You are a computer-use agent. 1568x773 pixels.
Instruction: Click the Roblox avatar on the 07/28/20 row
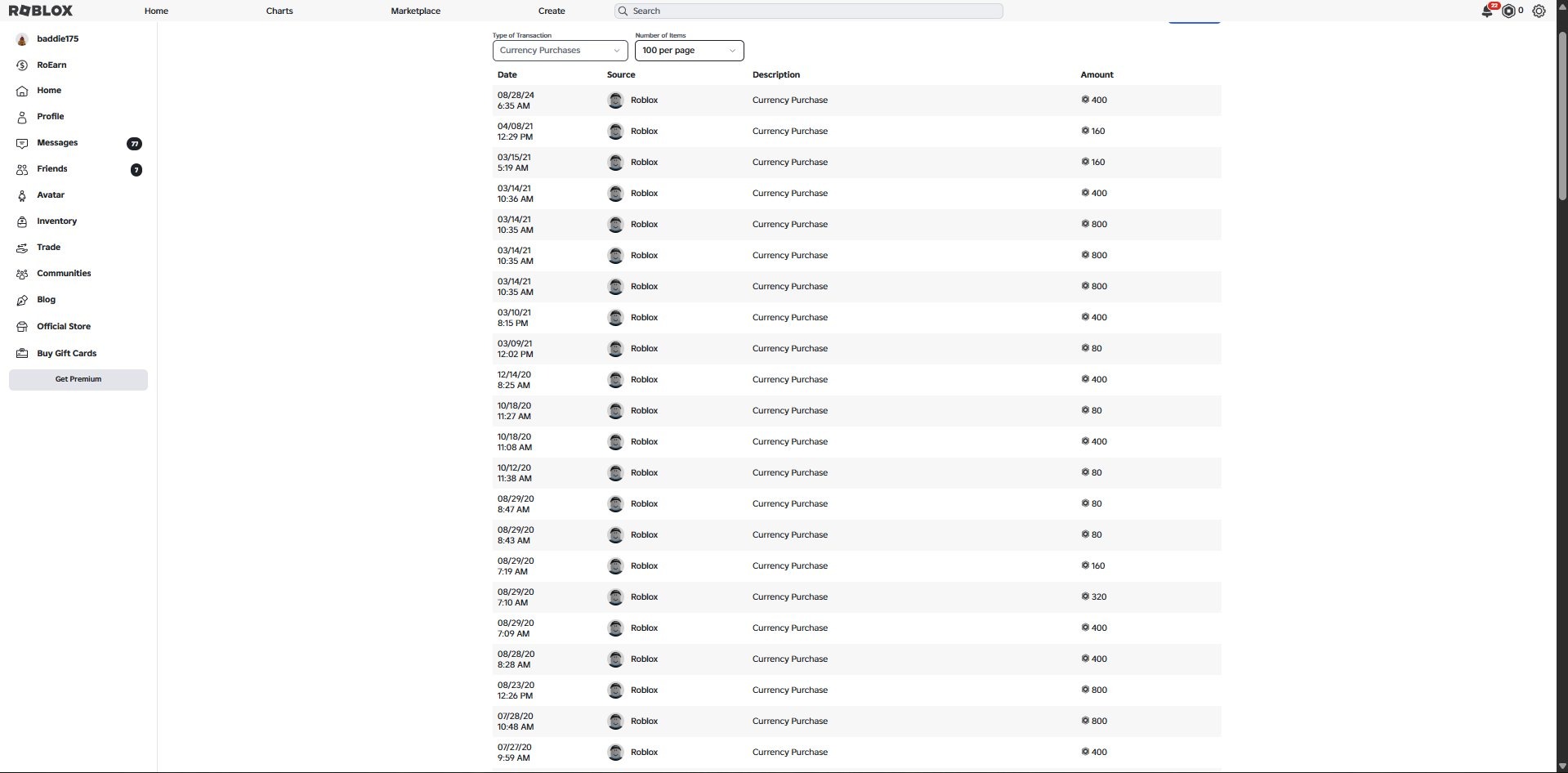coord(616,722)
